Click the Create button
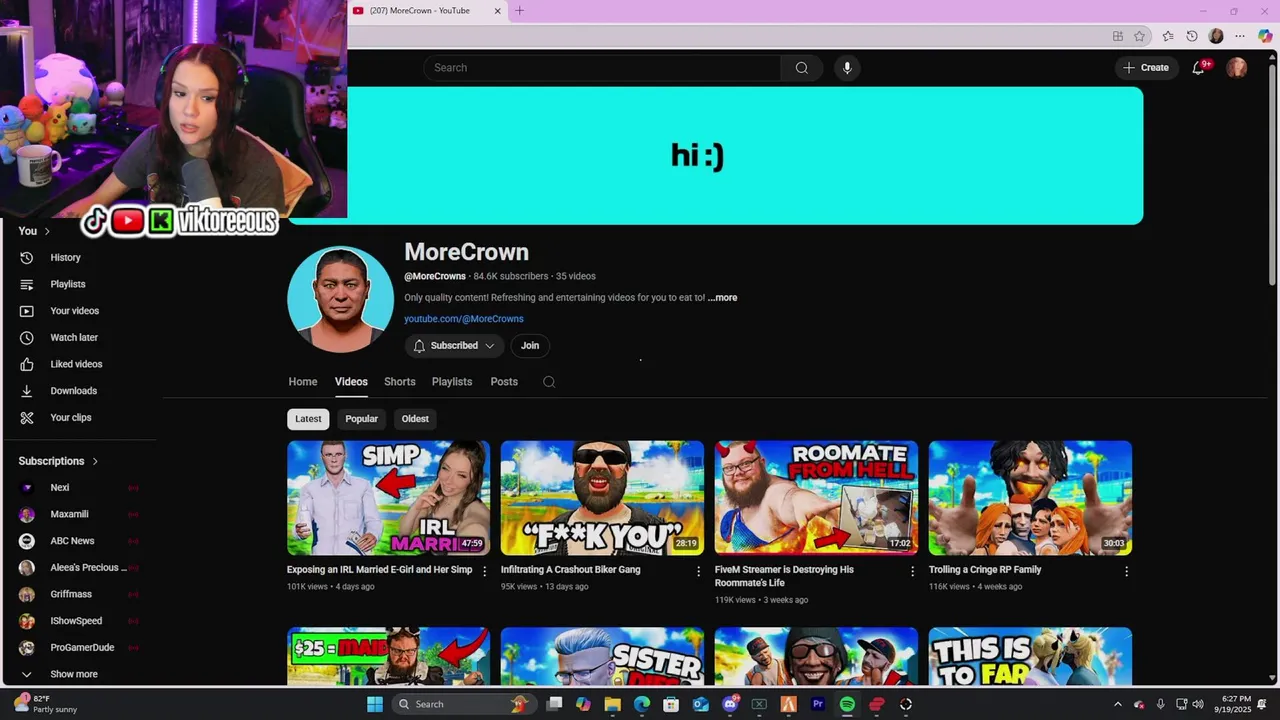This screenshot has height=720, width=1280. [1146, 68]
